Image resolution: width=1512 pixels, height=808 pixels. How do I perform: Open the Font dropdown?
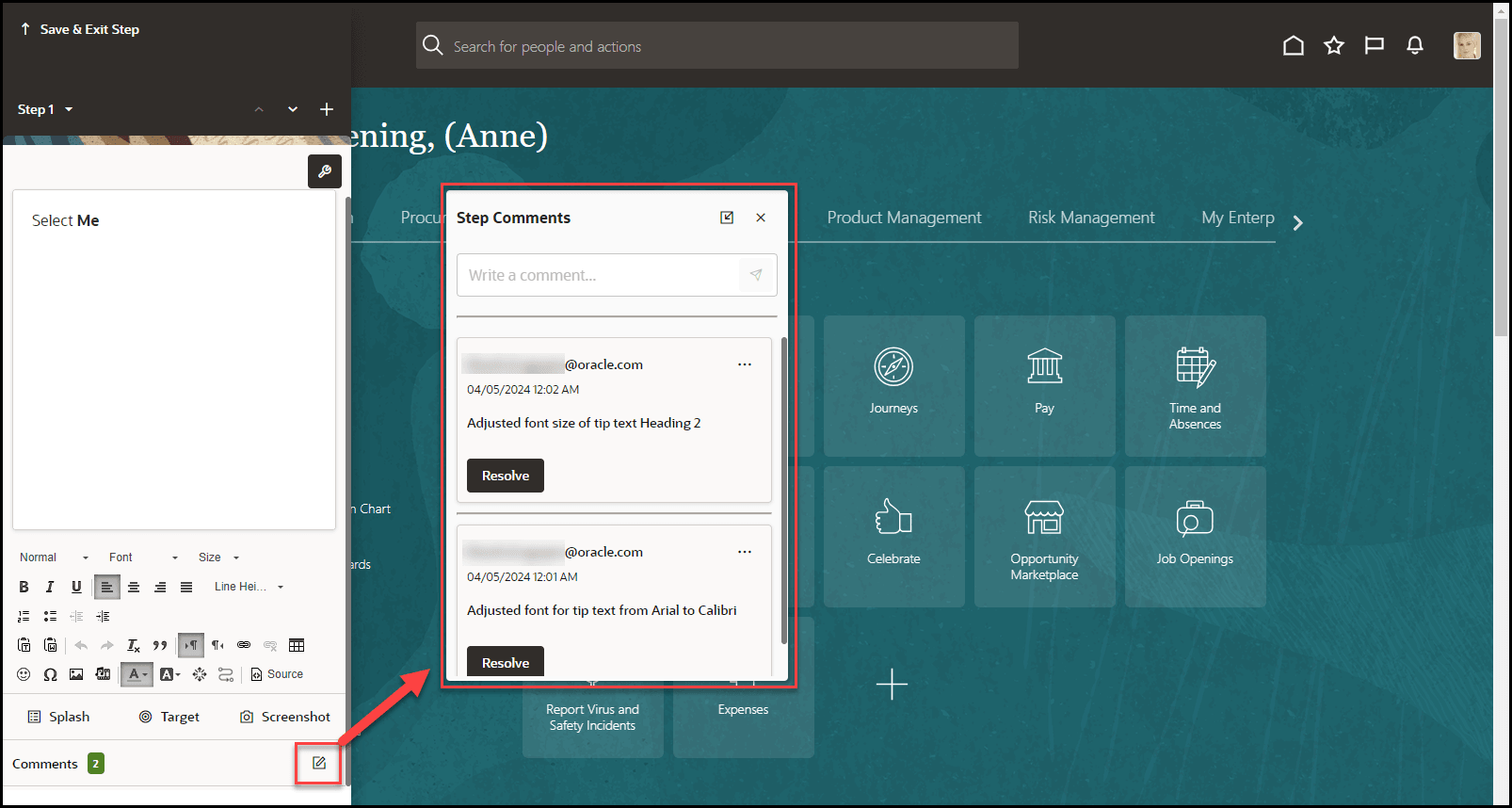(x=143, y=558)
